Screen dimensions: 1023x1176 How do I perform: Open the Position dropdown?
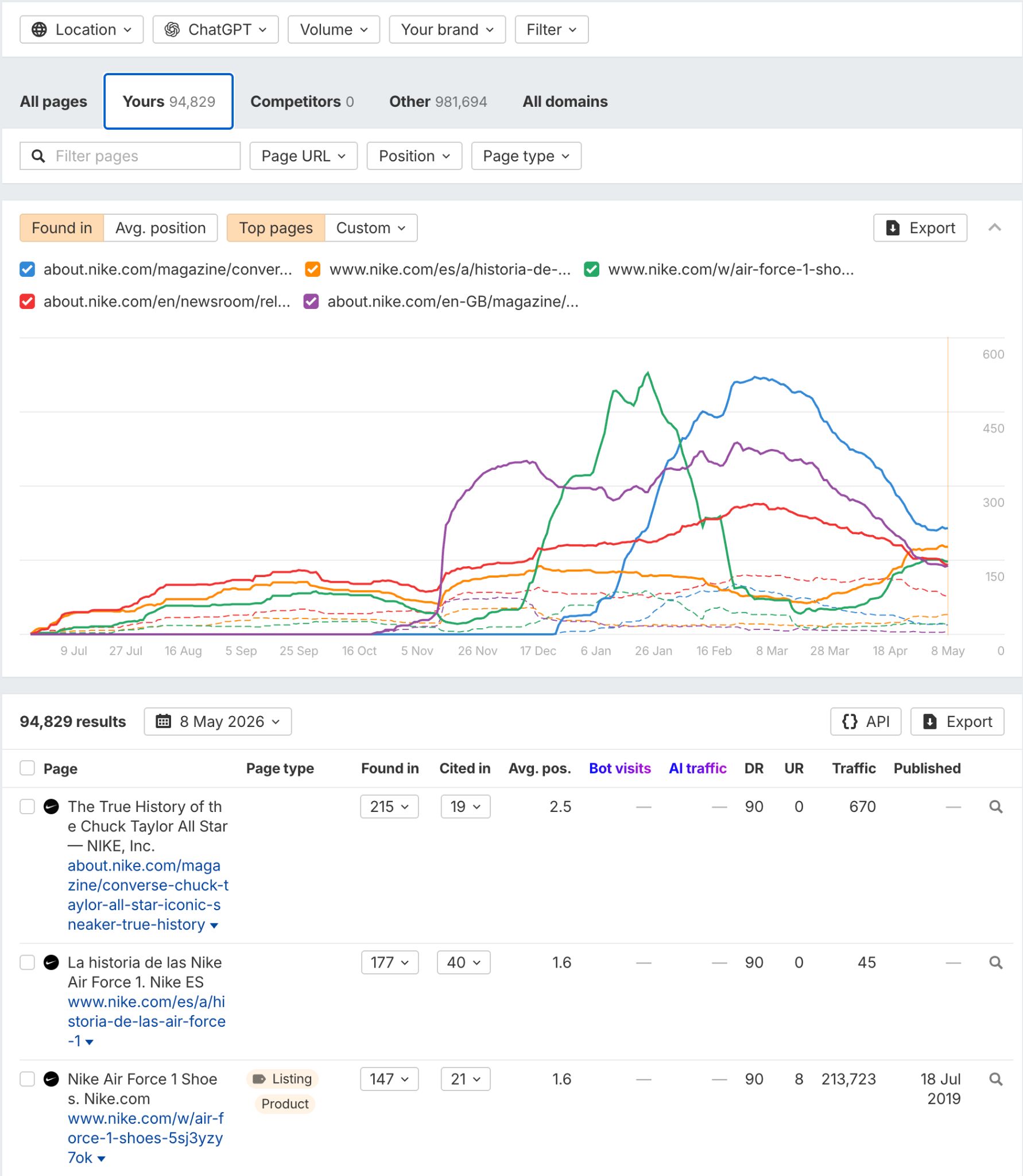click(x=414, y=156)
